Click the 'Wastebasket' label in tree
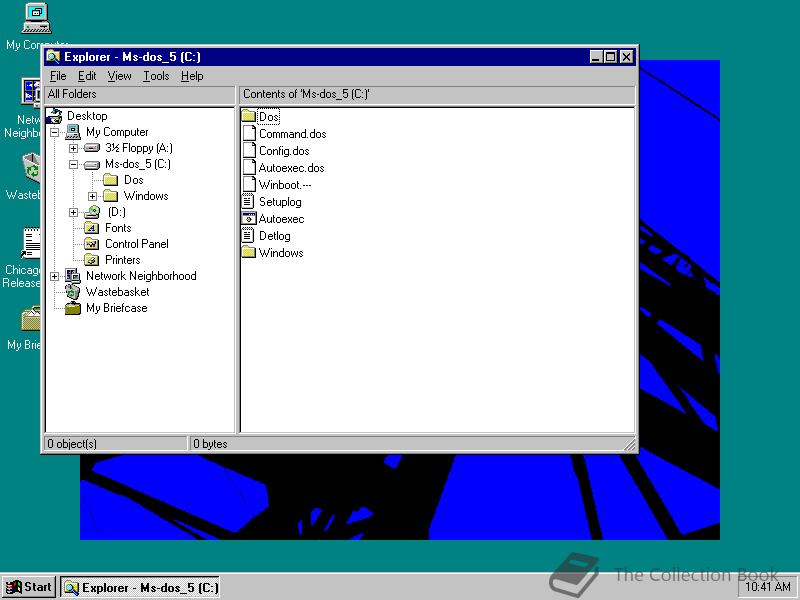The width and height of the screenshot is (800, 600). pyautogui.click(x=117, y=292)
